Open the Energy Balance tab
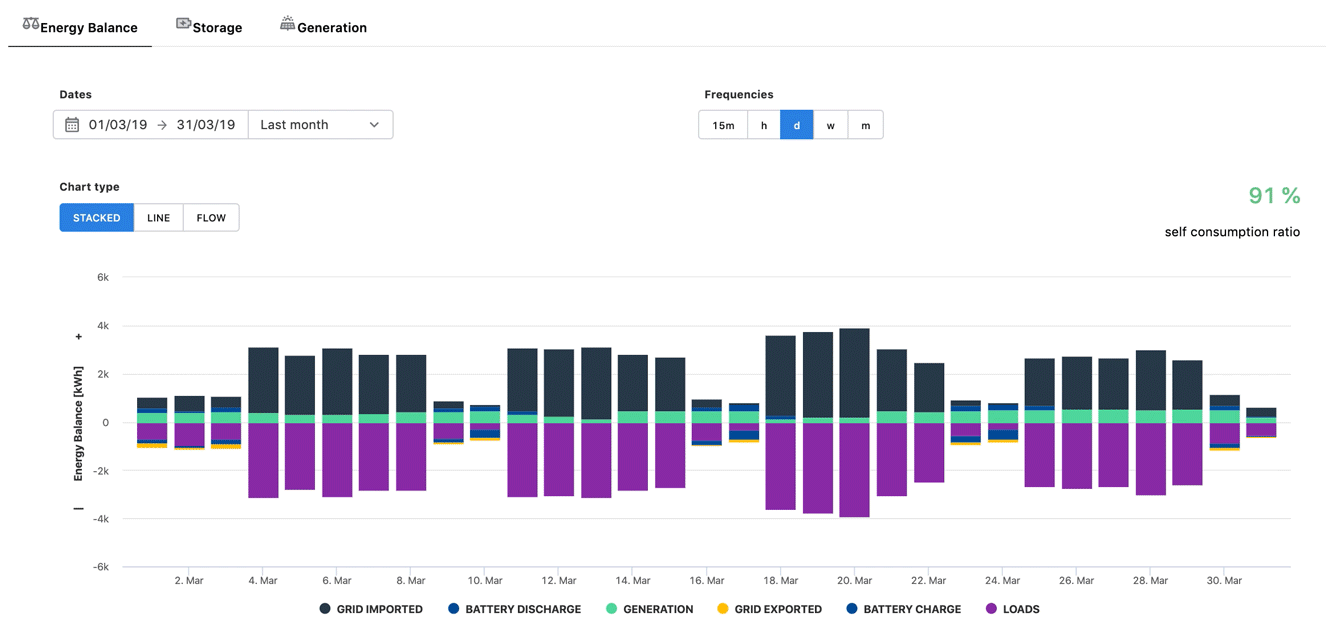Image resolution: width=1326 pixels, height=643 pixels. click(80, 27)
